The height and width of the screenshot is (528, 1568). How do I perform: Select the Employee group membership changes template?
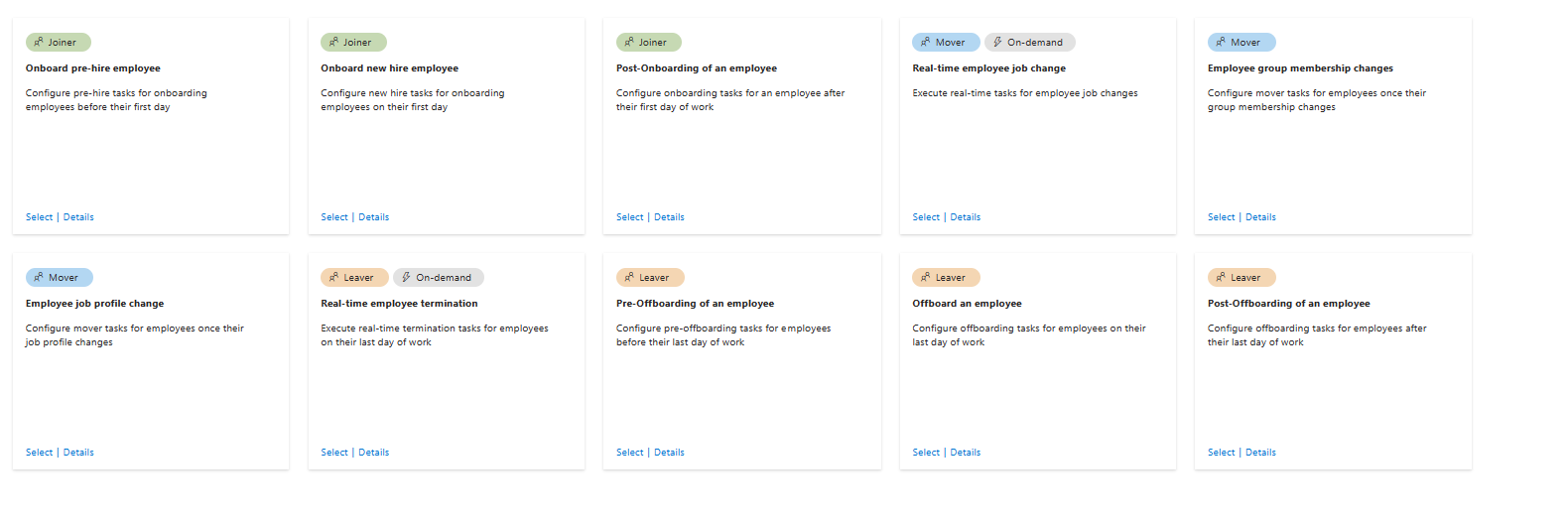click(x=1221, y=217)
